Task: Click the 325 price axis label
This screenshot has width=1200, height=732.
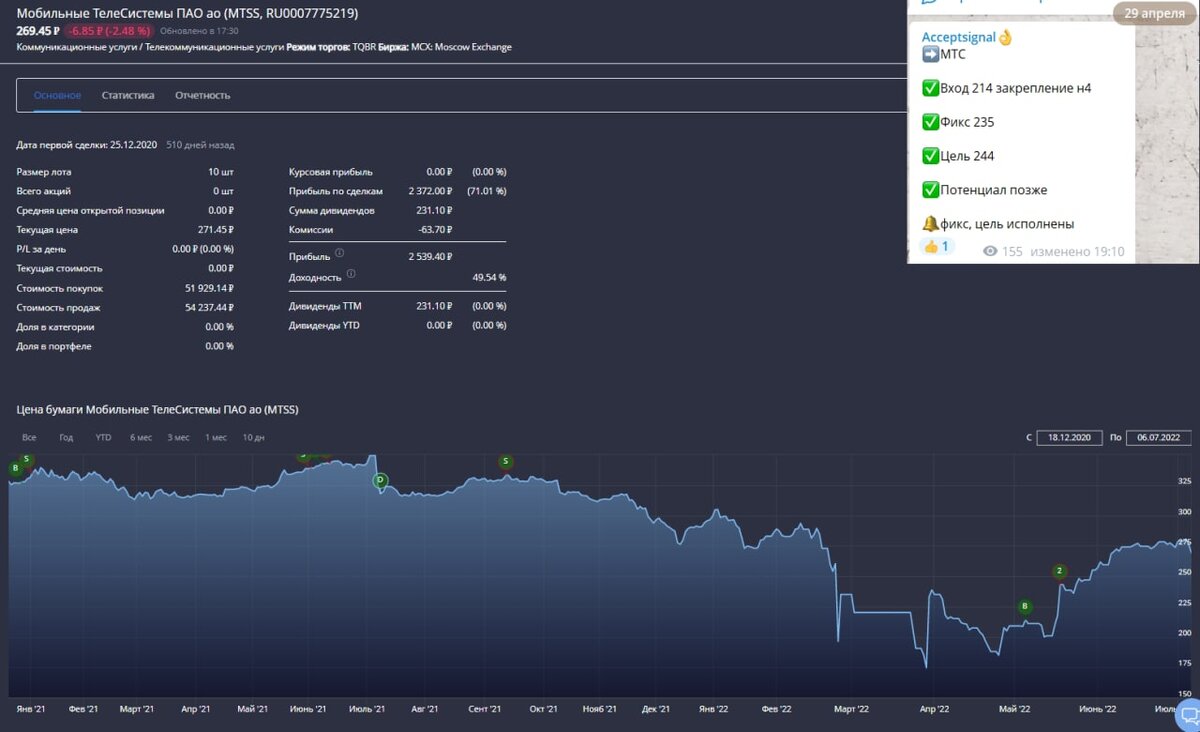Action: (x=1185, y=481)
